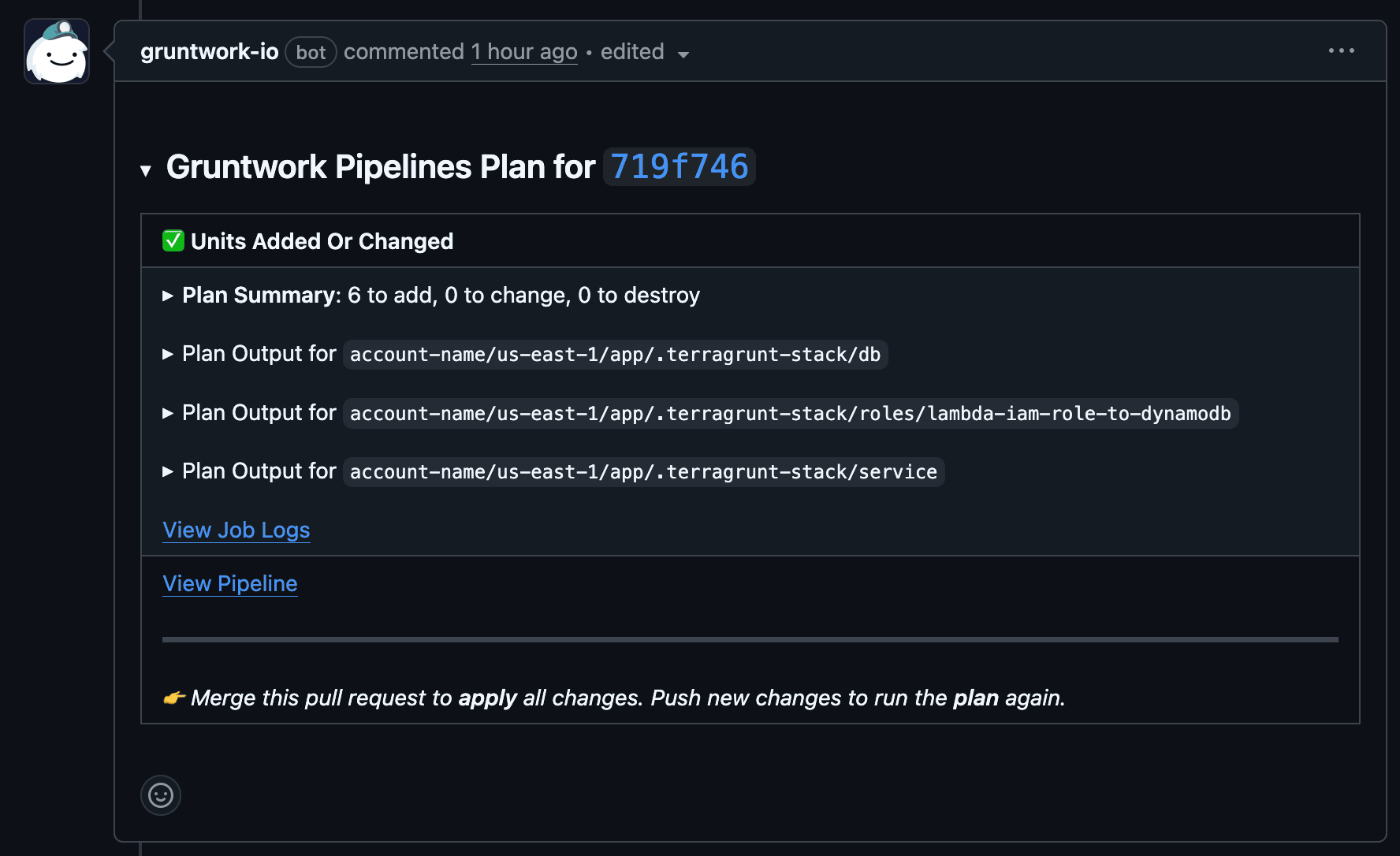Open the gruntwork-io bot avatar
The image size is (1400, 856).
[57, 52]
